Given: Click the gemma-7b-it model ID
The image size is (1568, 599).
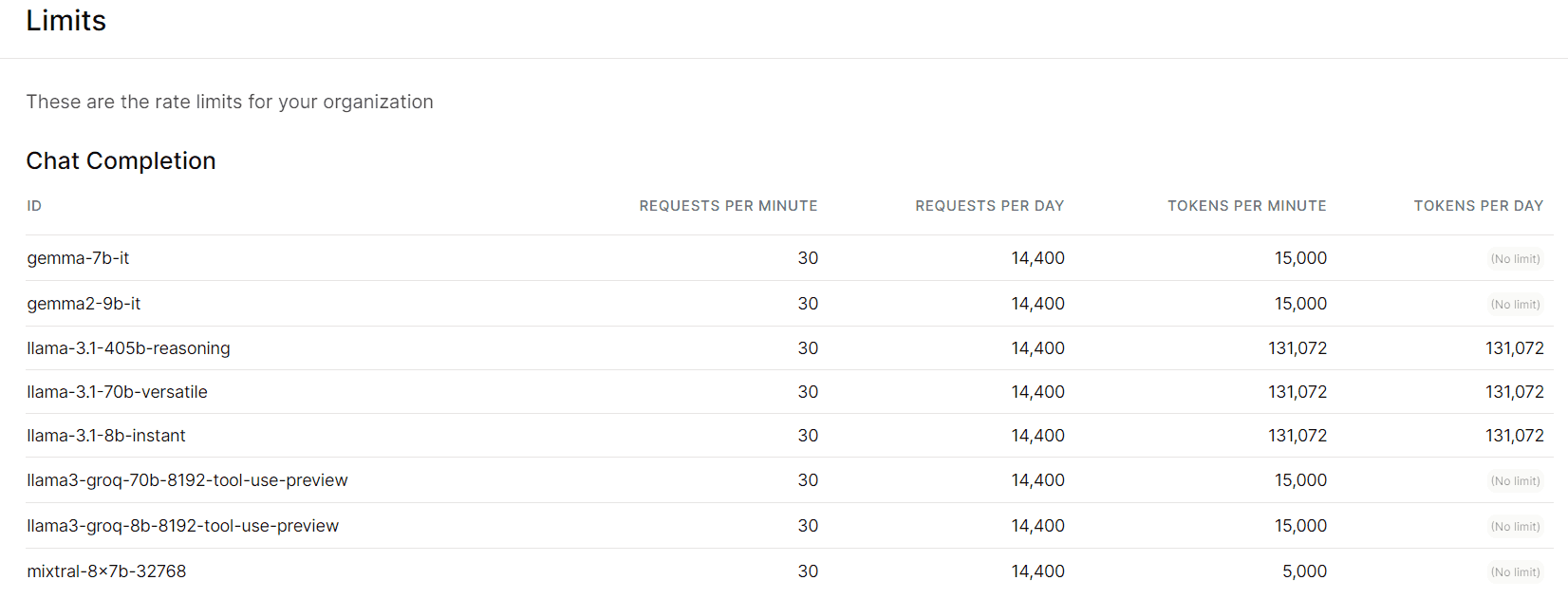Looking at the screenshot, I should 78,258.
